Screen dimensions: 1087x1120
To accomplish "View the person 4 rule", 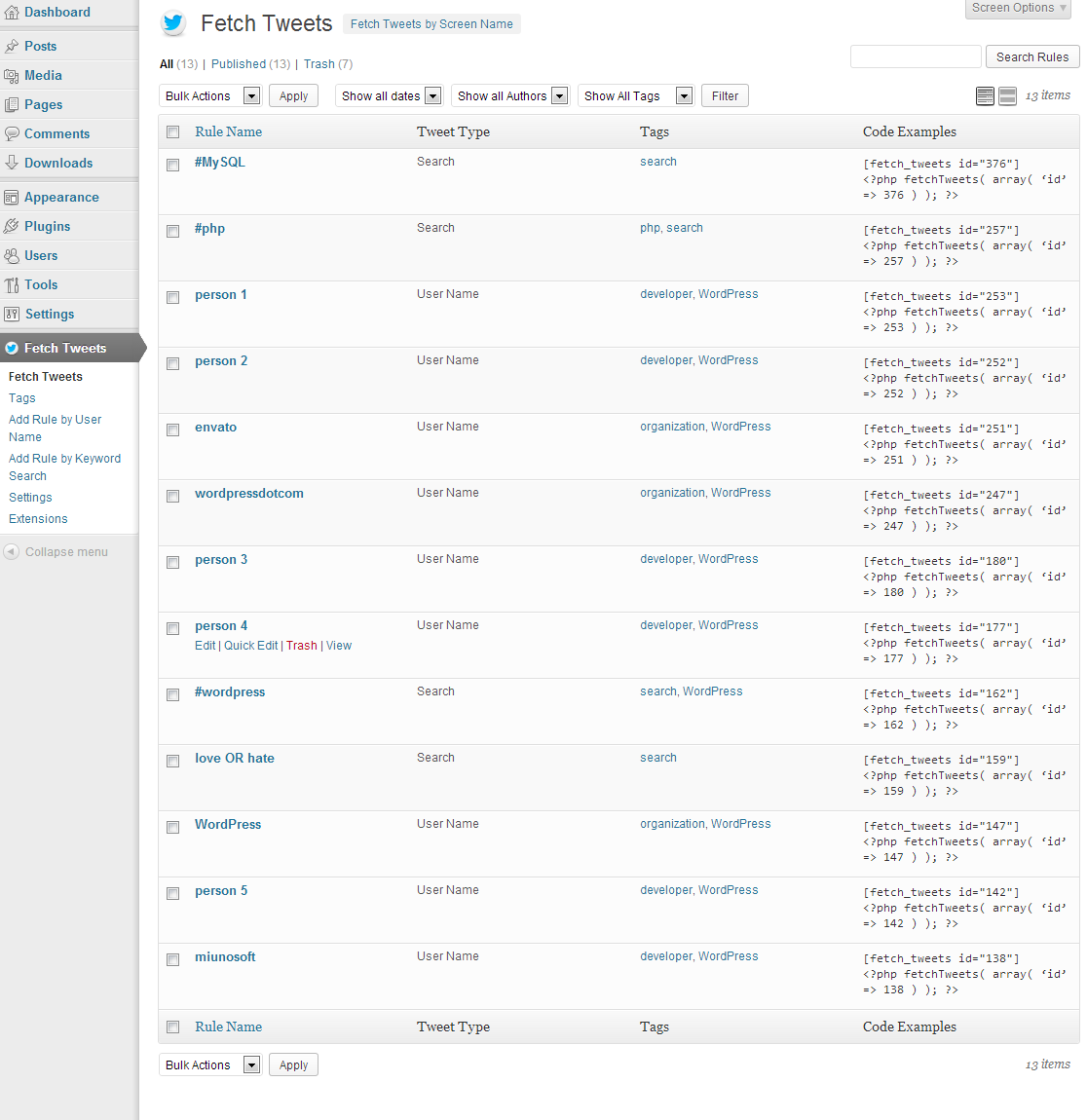I will click(x=339, y=646).
